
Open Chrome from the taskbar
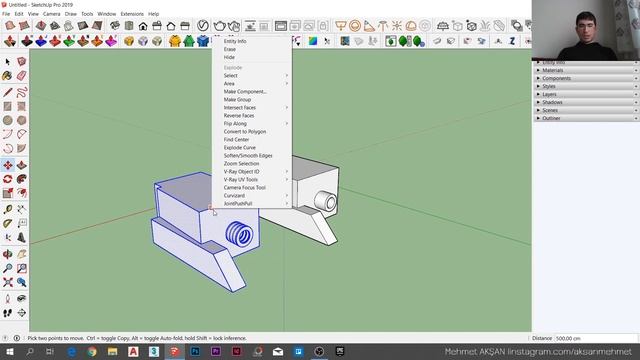coord(92,351)
